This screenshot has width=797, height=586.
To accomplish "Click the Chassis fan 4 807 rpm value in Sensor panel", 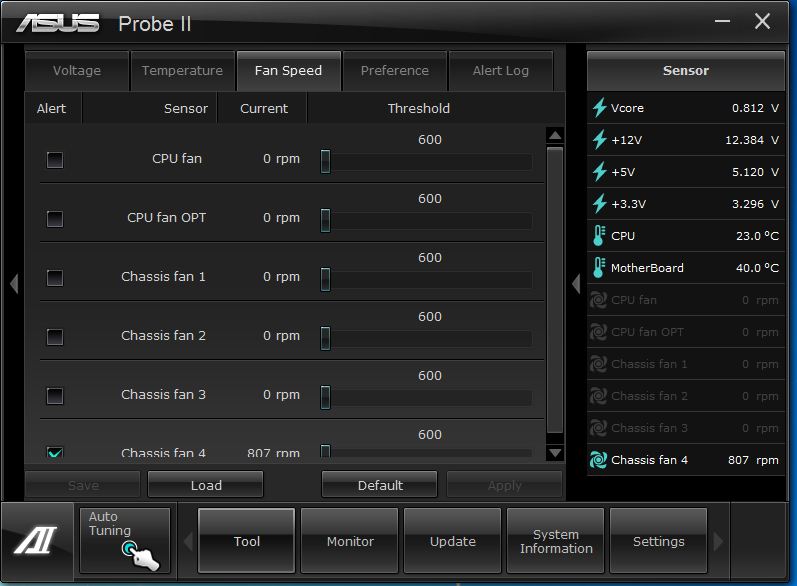I will tap(753, 460).
